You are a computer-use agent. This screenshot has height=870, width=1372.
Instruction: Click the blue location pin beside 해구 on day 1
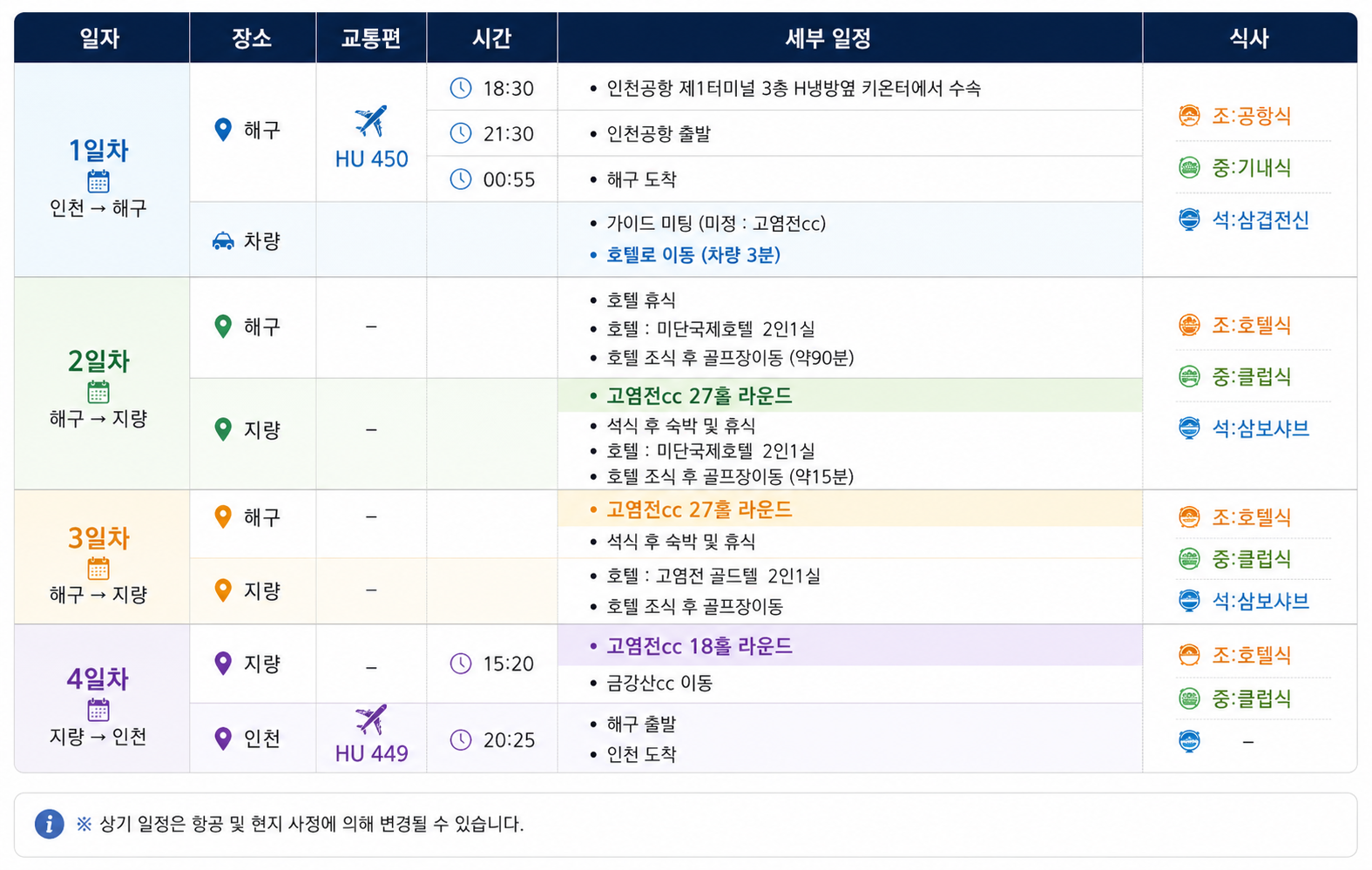pyautogui.click(x=223, y=130)
